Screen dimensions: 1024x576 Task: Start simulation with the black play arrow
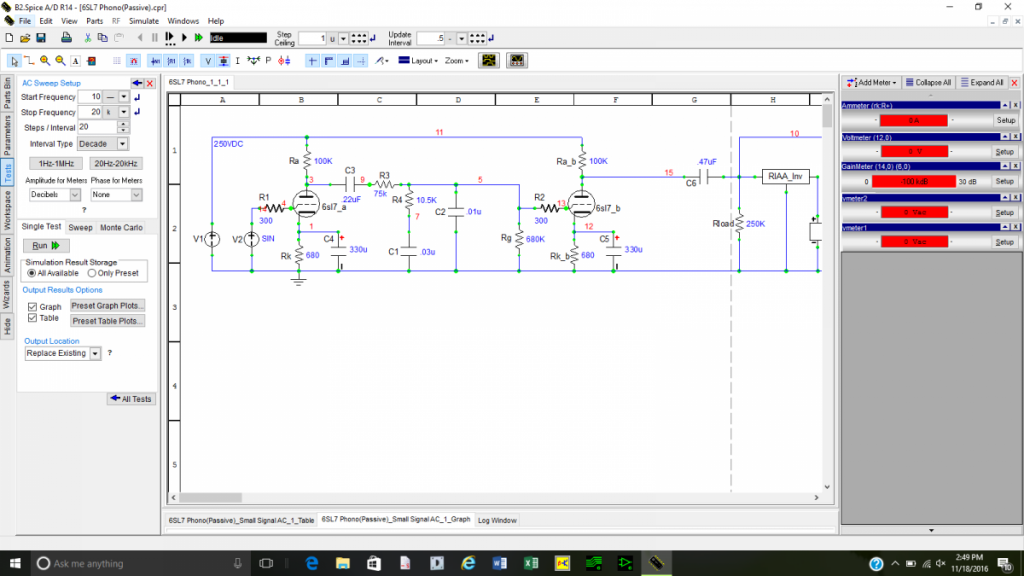coord(184,39)
